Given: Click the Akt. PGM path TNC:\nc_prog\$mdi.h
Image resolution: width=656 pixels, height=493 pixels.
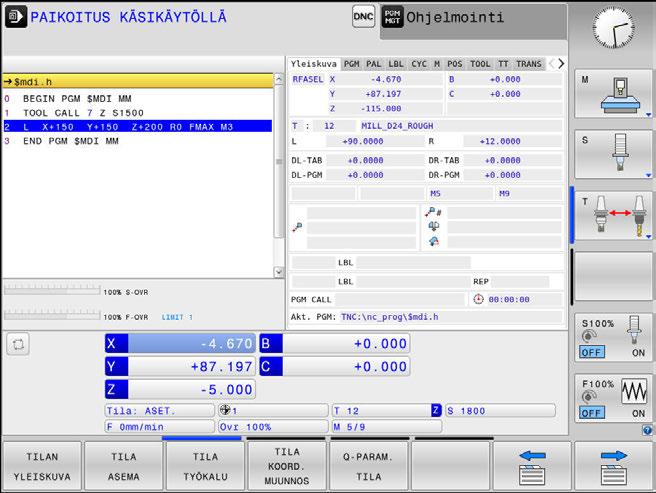Looking at the screenshot, I should pos(390,317).
